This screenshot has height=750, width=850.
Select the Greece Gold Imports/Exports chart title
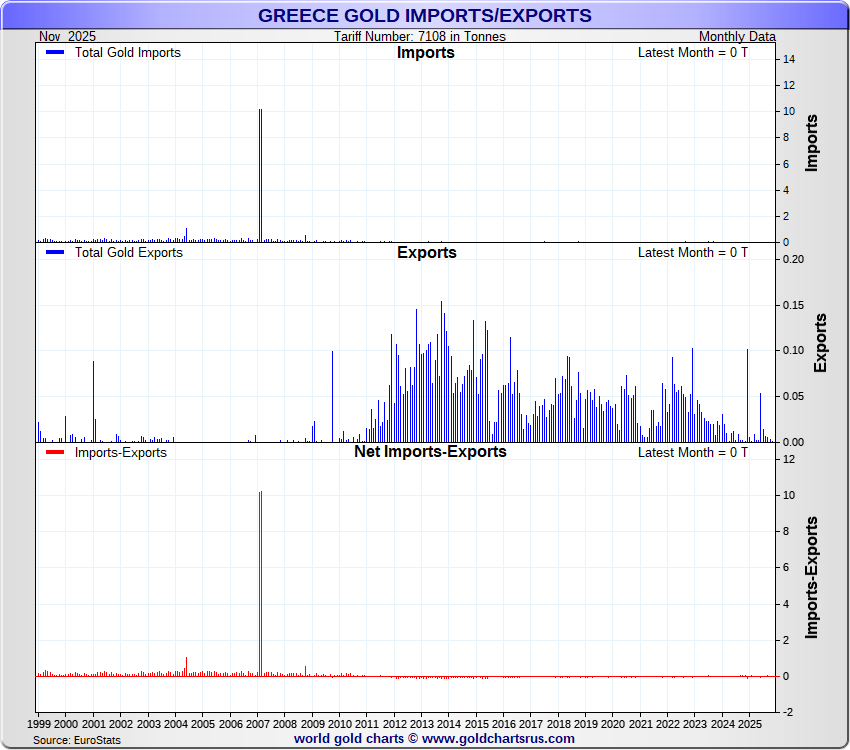point(424,16)
